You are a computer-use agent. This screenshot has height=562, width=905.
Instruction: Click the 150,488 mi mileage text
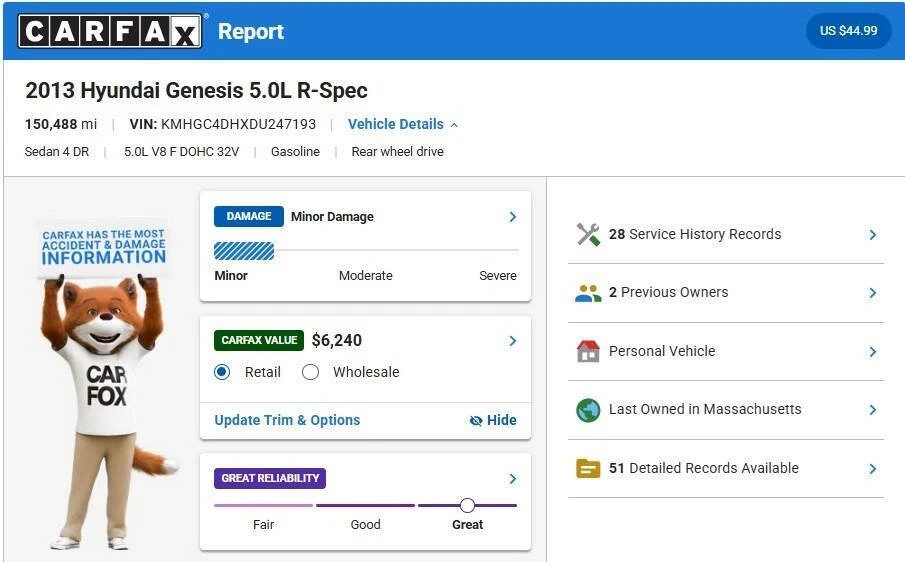pyautogui.click(x=61, y=125)
